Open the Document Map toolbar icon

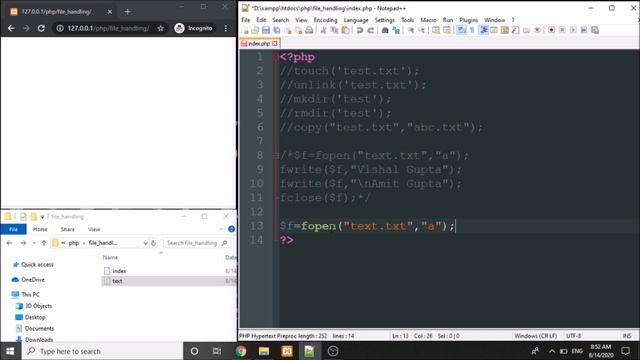point(504,30)
